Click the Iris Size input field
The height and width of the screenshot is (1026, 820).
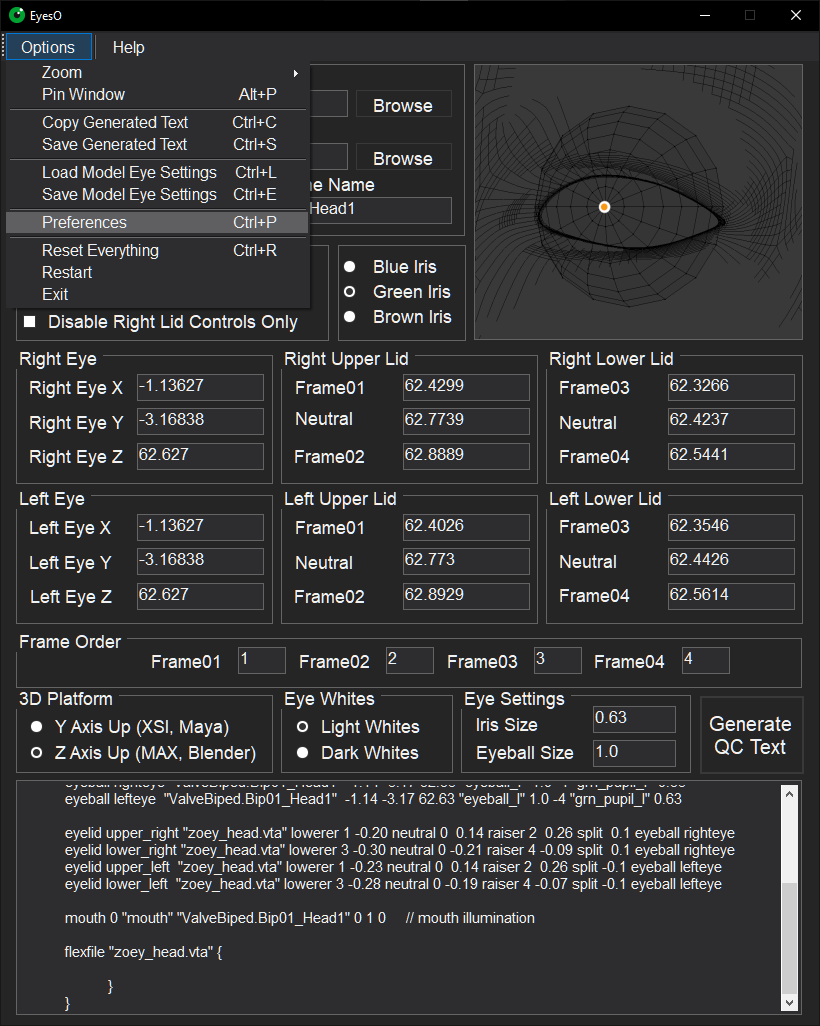coord(634,719)
